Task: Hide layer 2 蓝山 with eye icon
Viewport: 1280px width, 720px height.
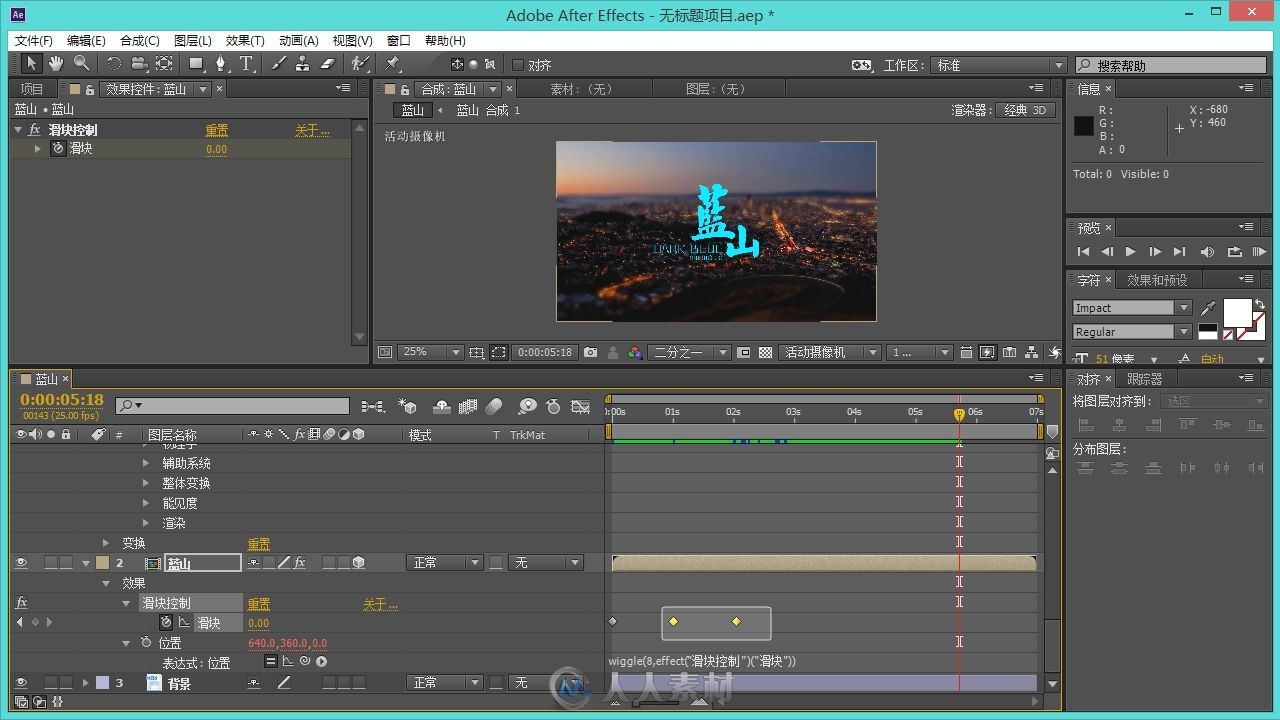Action: tap(21, 563)
